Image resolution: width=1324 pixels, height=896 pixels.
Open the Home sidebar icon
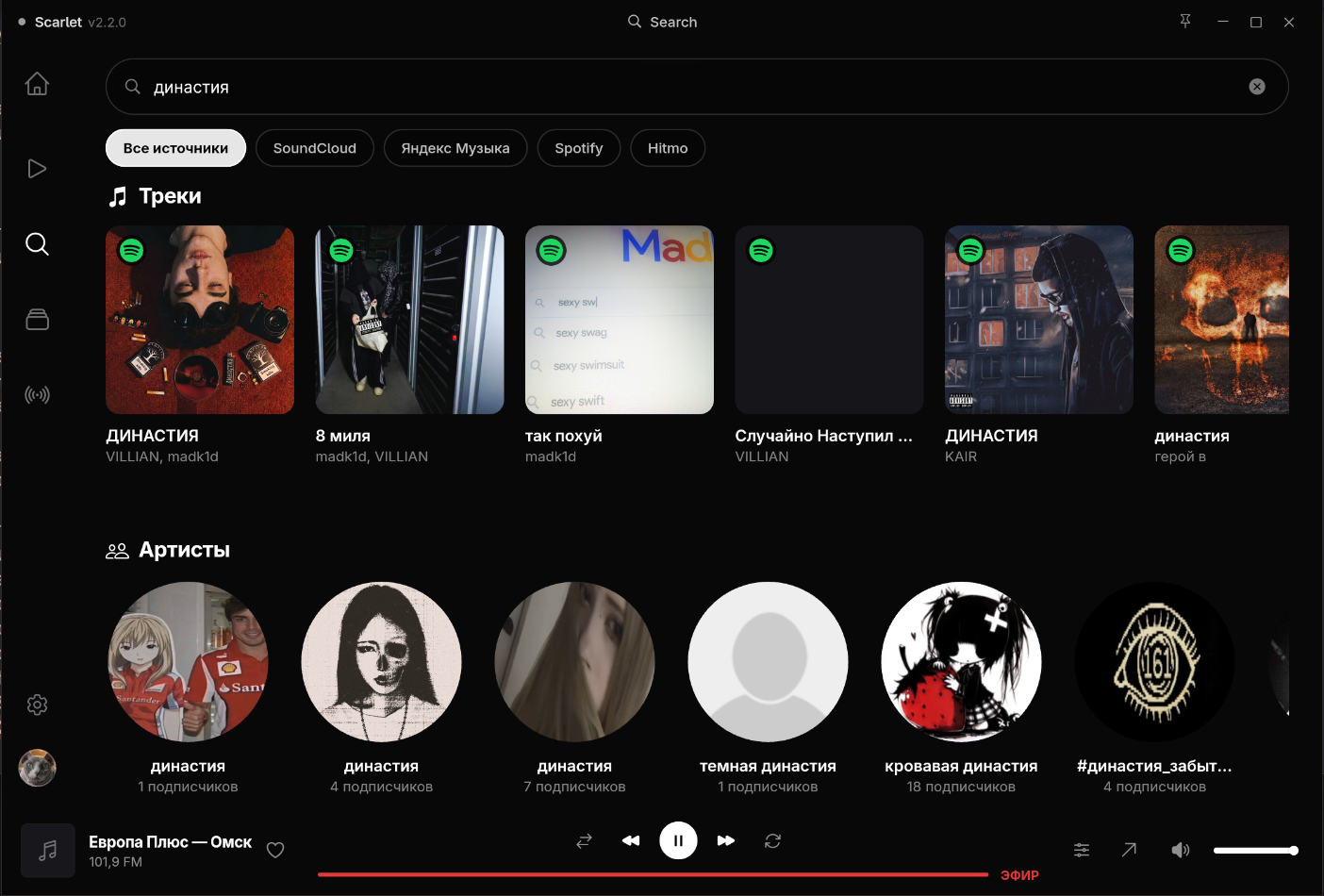37,84
